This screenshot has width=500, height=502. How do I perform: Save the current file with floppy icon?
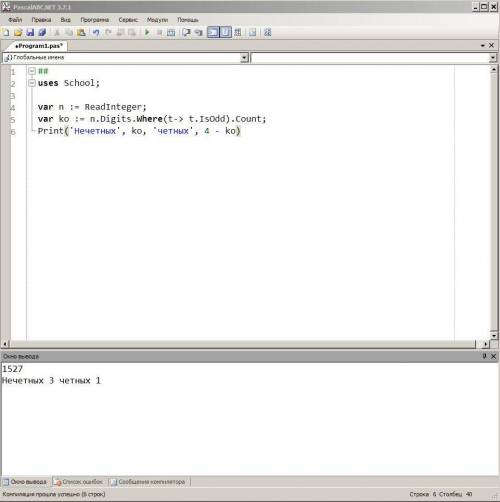pos(30,32)
